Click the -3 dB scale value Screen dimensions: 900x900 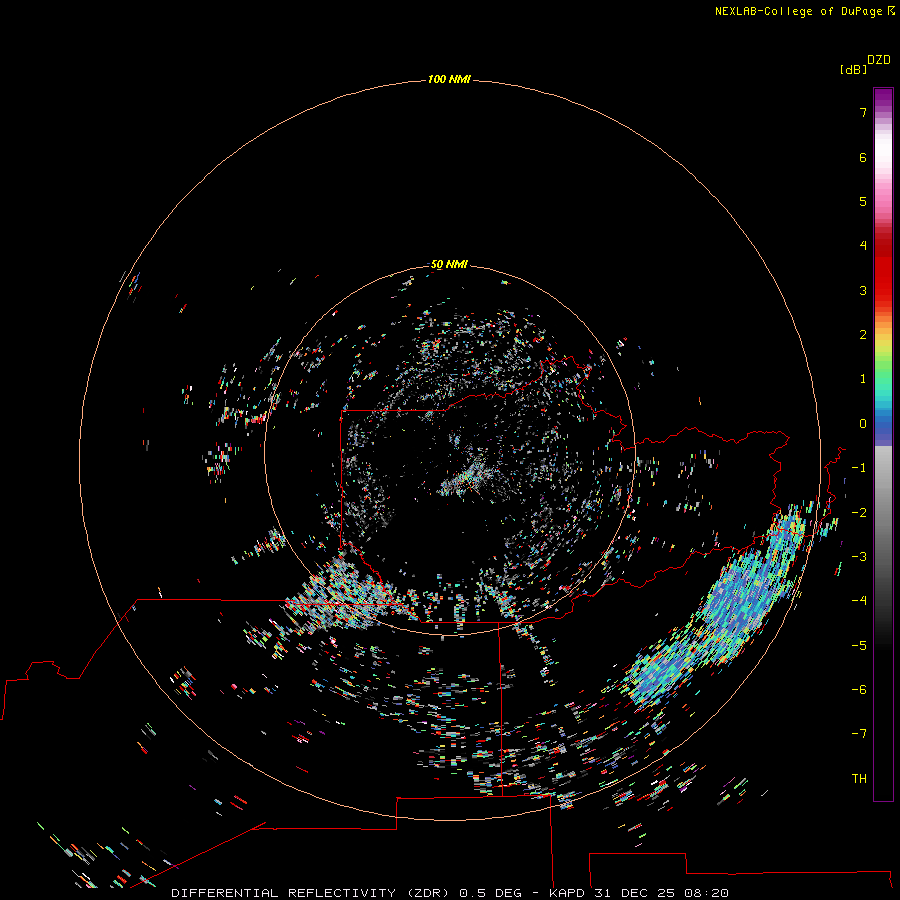tap(859, 557)
